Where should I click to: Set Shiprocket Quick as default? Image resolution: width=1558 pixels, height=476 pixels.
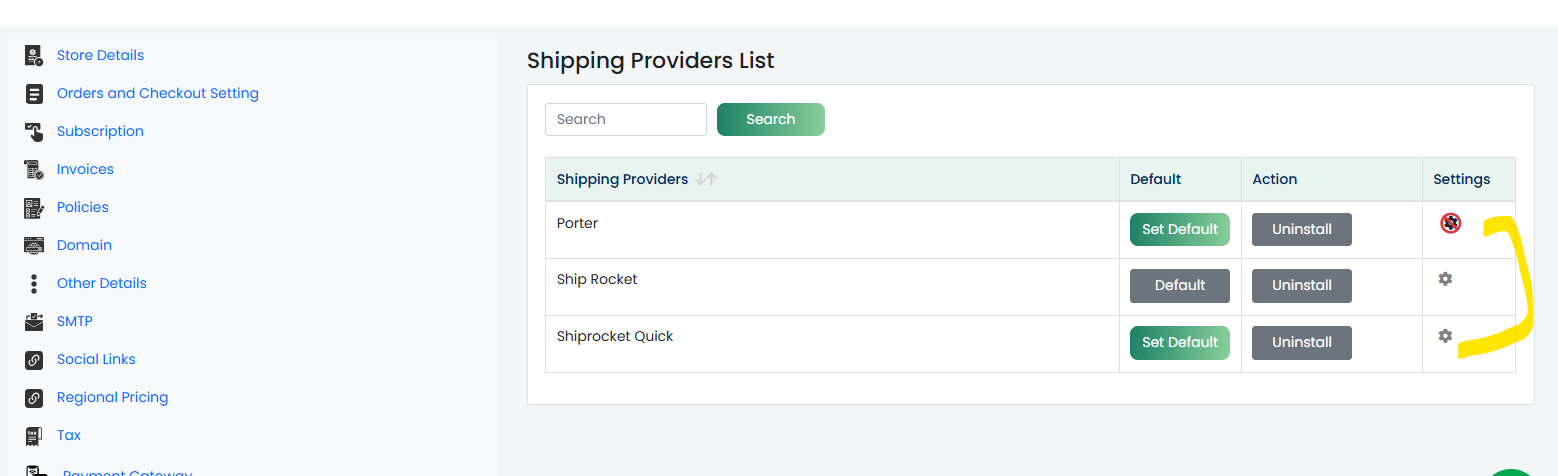click(x=1180, y=342)
